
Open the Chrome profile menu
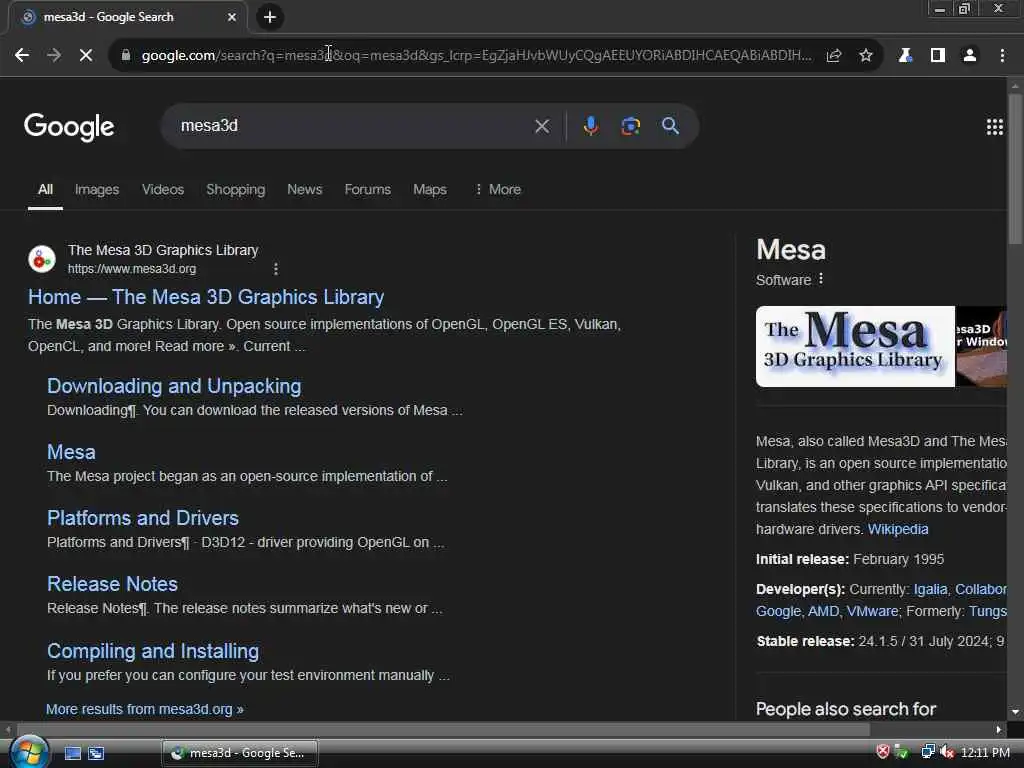970,56
